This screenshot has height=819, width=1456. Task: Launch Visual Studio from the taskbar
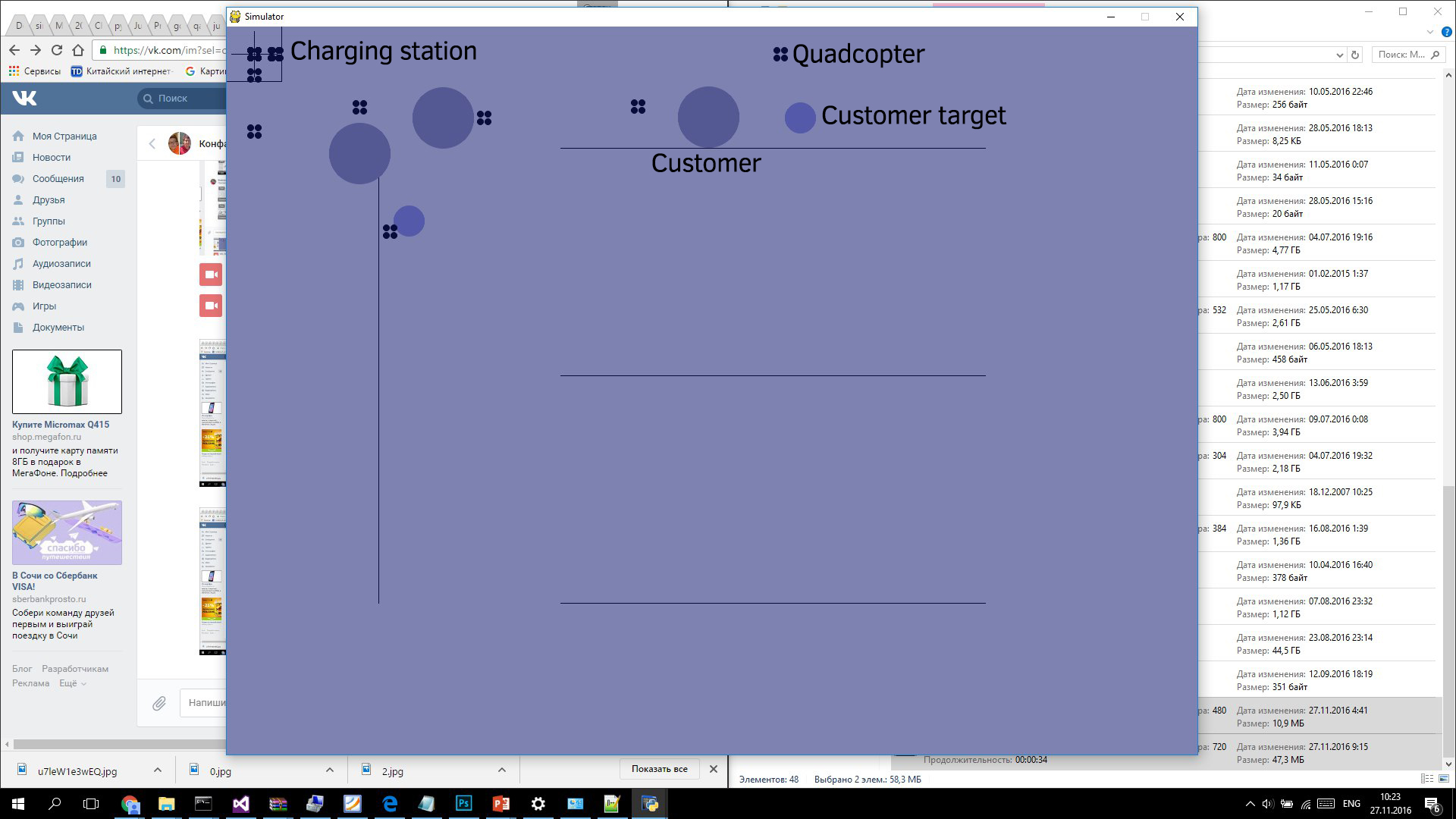point(241,804)
